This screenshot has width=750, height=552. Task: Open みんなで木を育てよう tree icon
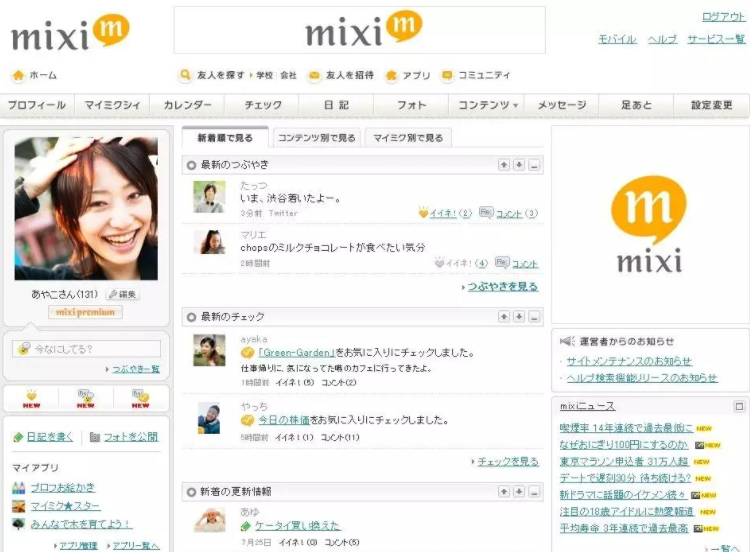click(x=19, y=524)
